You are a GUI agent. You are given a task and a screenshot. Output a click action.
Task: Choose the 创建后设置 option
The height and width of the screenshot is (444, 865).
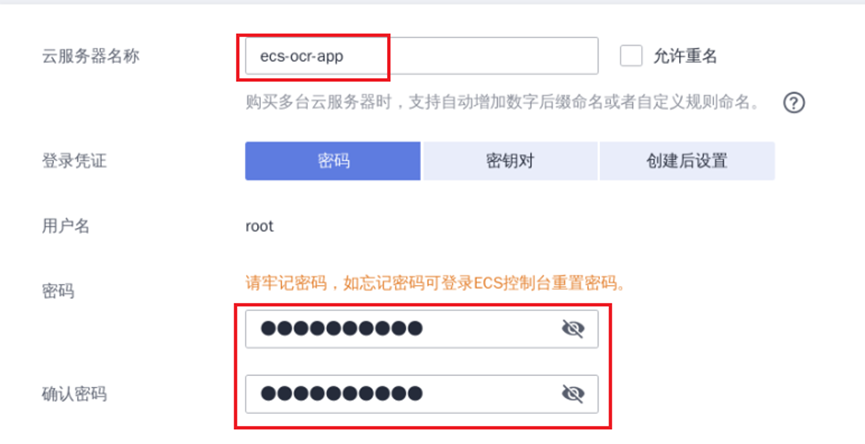[x=687, y=161]
